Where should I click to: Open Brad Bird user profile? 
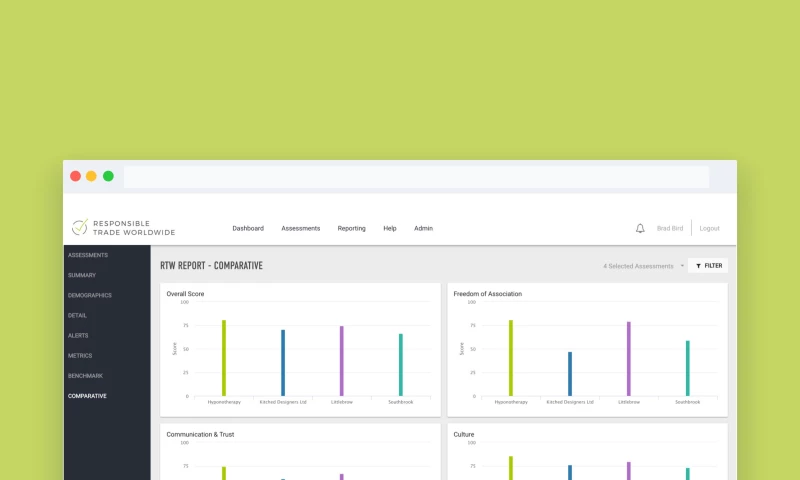(x=670, y=228)
